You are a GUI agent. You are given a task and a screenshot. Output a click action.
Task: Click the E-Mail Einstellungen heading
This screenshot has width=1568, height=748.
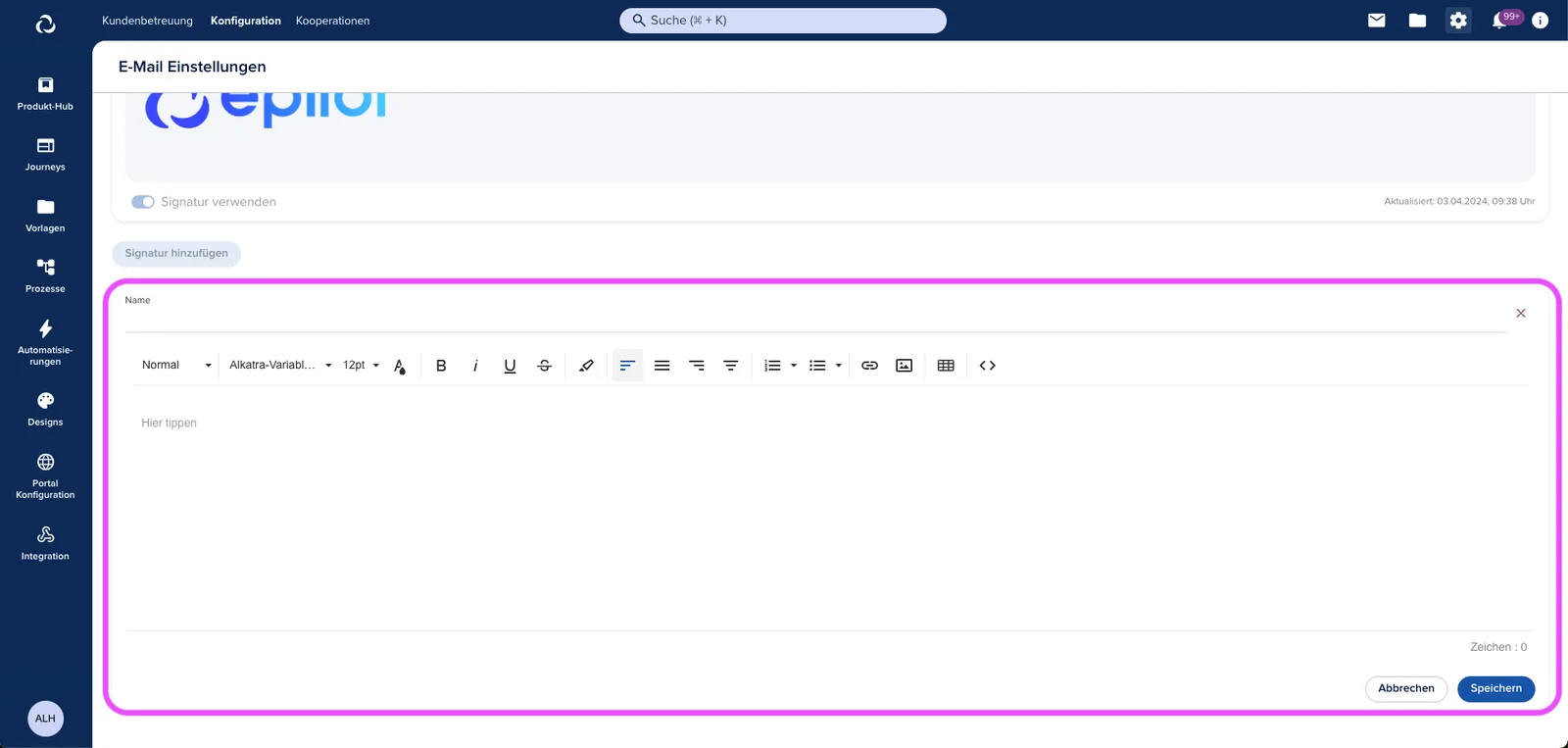pos(192,67)
